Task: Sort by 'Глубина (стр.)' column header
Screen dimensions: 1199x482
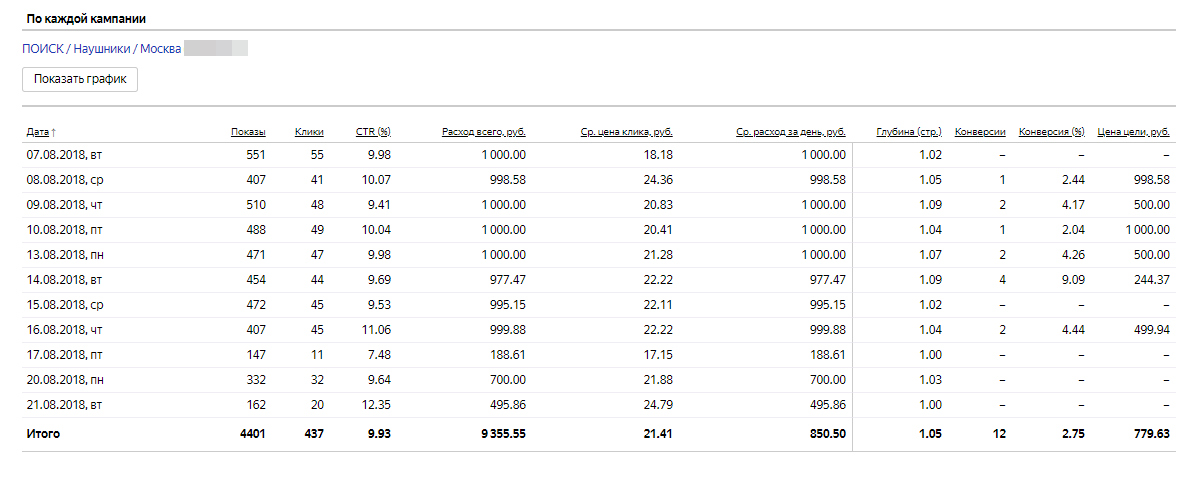Action: [x=909, y=132]
